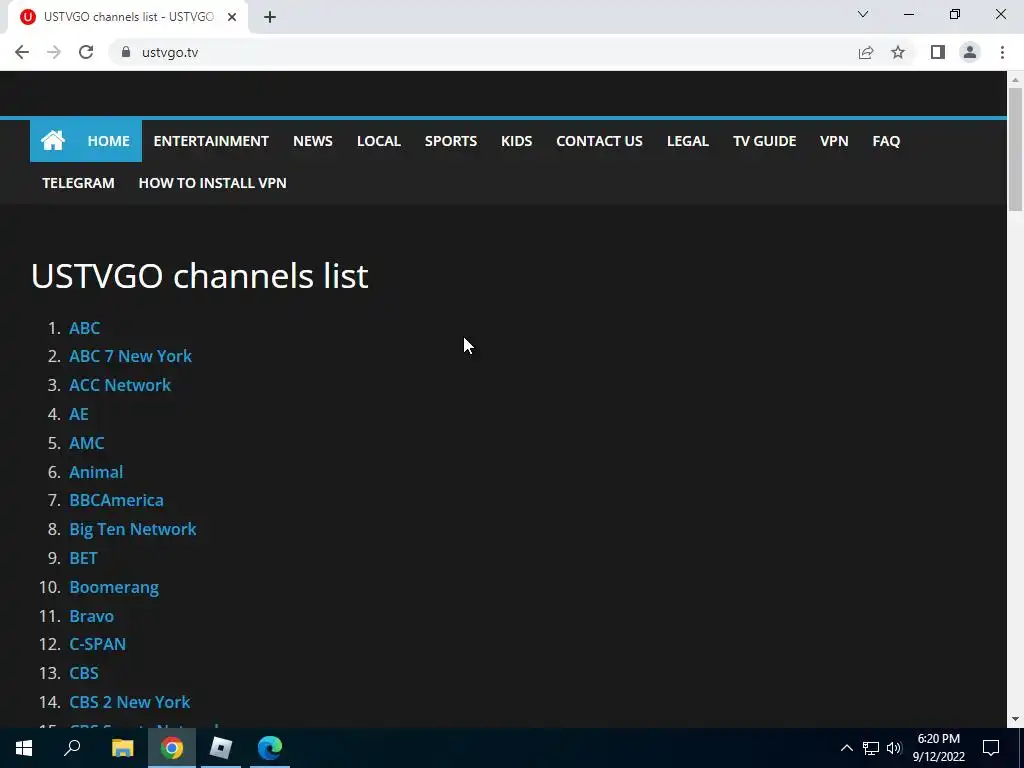Screen dimensions: 1024x768
Task: Open HOW TO INSTALL VPN page
Action: (212, 183)
